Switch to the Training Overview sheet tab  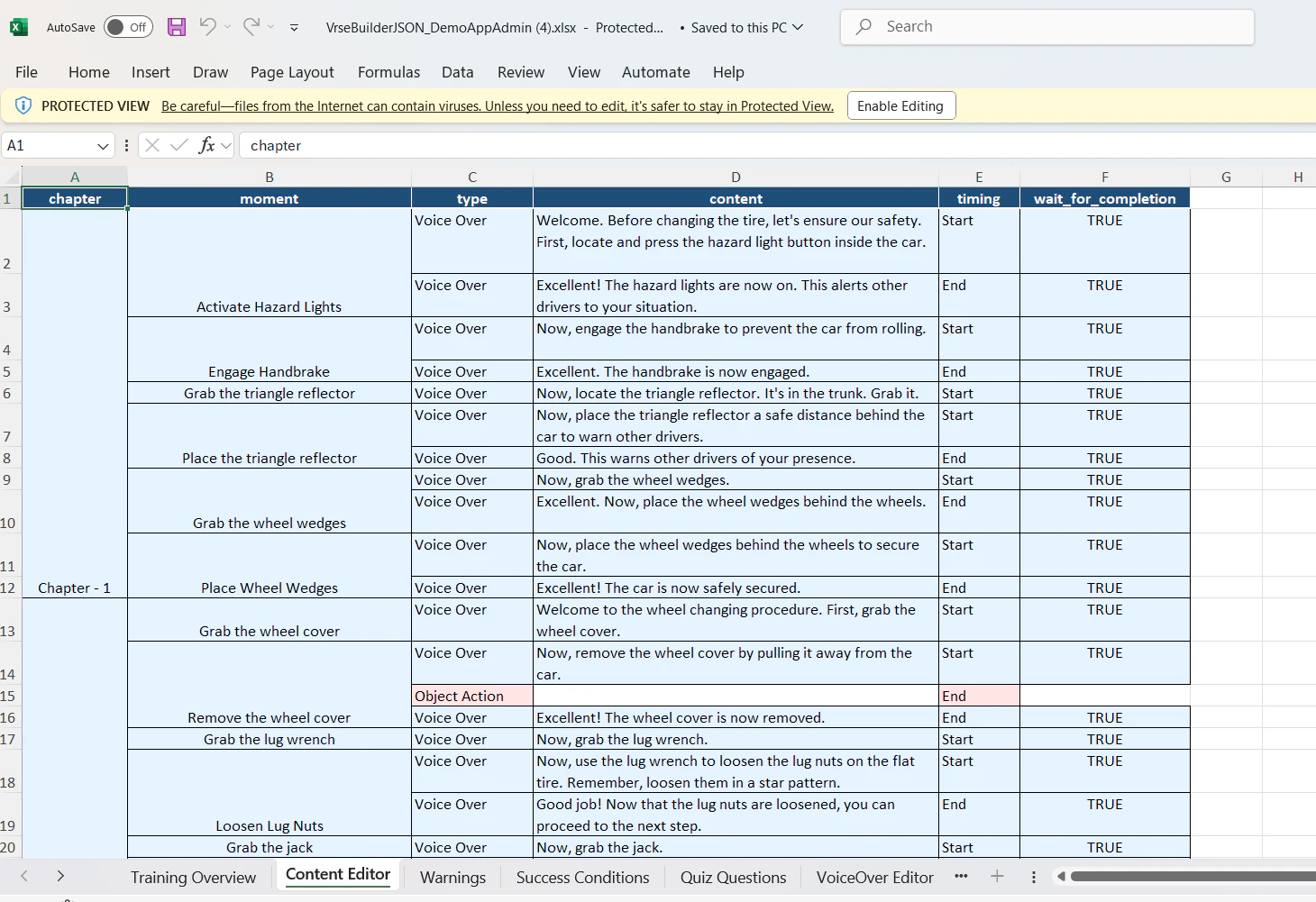pos(193,878)
